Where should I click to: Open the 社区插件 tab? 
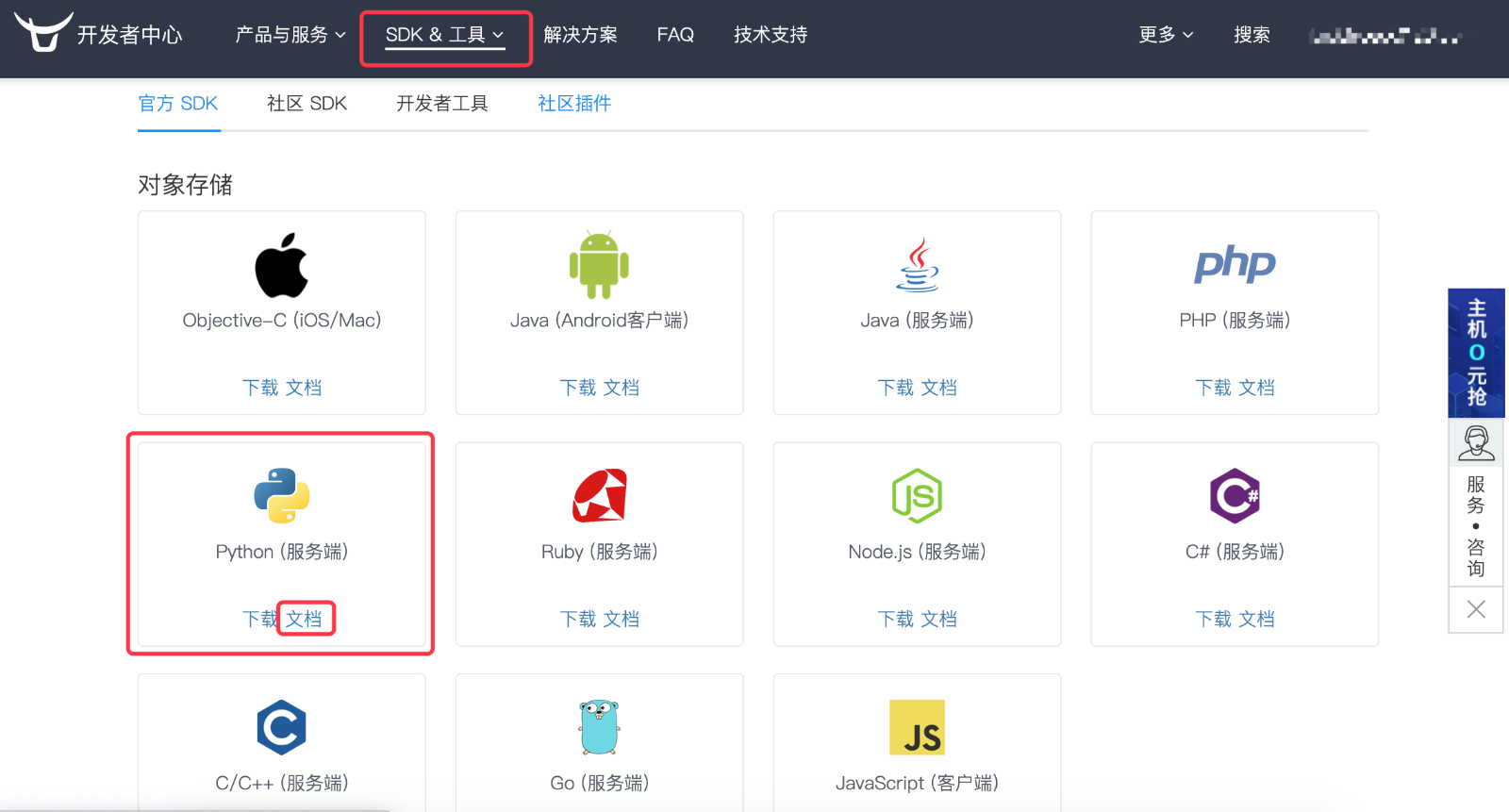click(x=574, y=104)
